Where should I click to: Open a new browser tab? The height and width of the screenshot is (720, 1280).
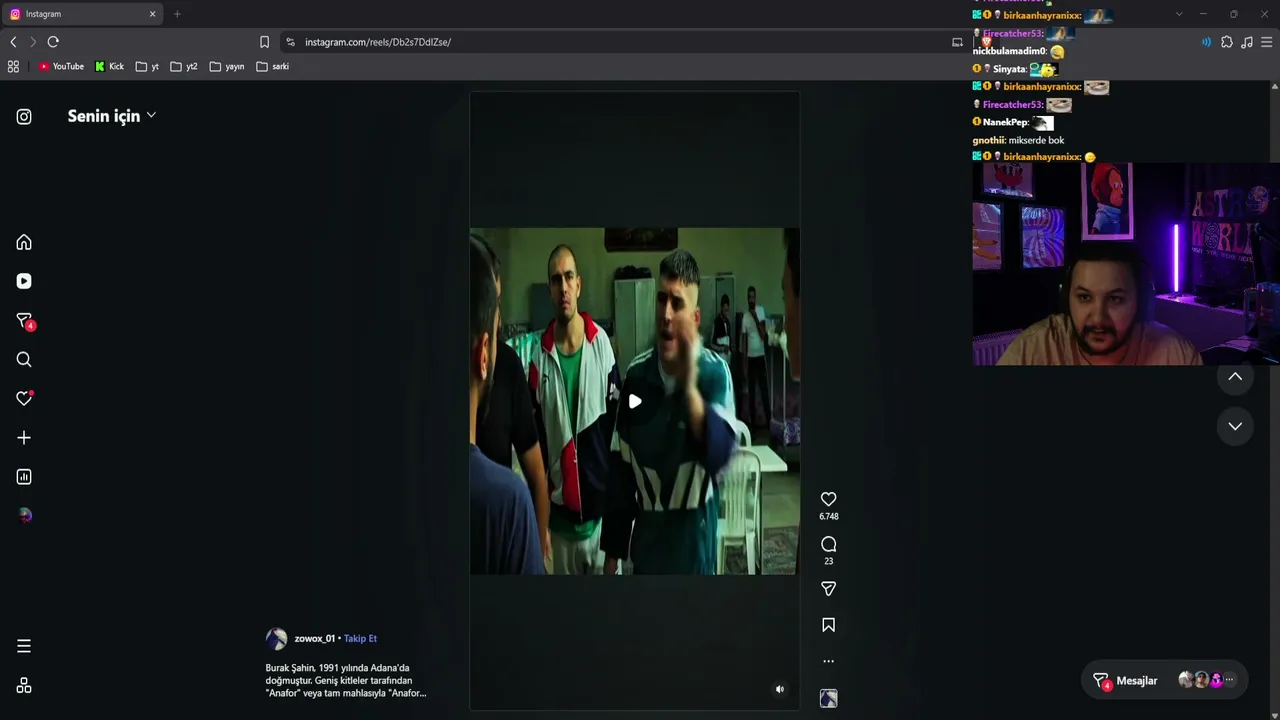(x=177, y=14)
